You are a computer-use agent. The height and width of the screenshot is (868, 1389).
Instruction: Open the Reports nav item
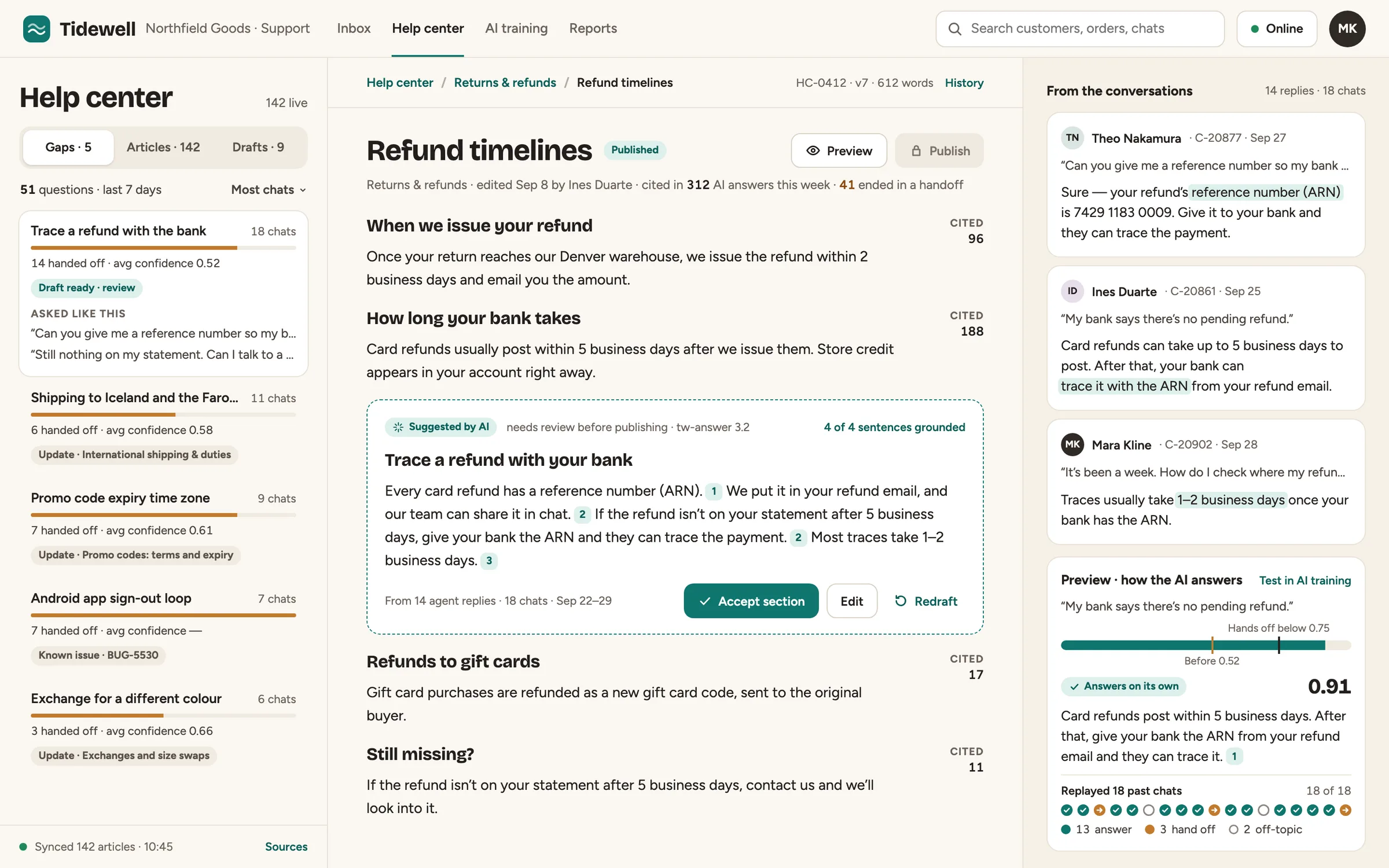point(593,28)
